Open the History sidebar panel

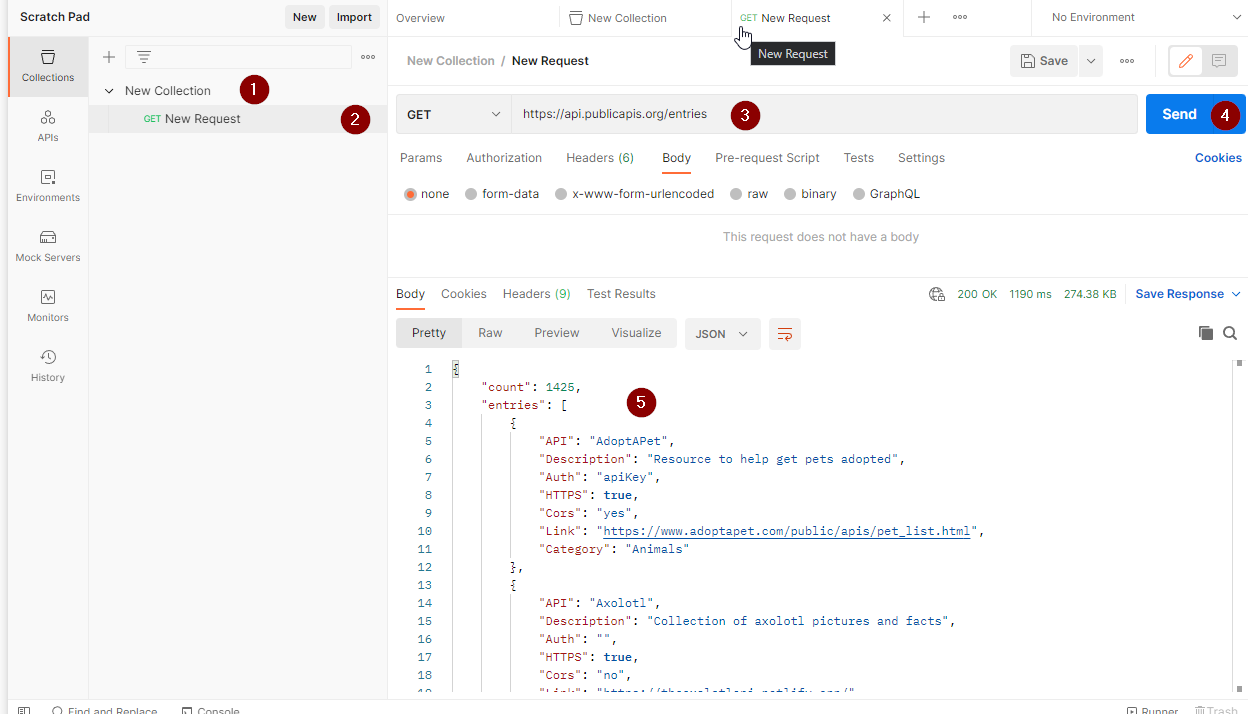click(x=48, y=366)
